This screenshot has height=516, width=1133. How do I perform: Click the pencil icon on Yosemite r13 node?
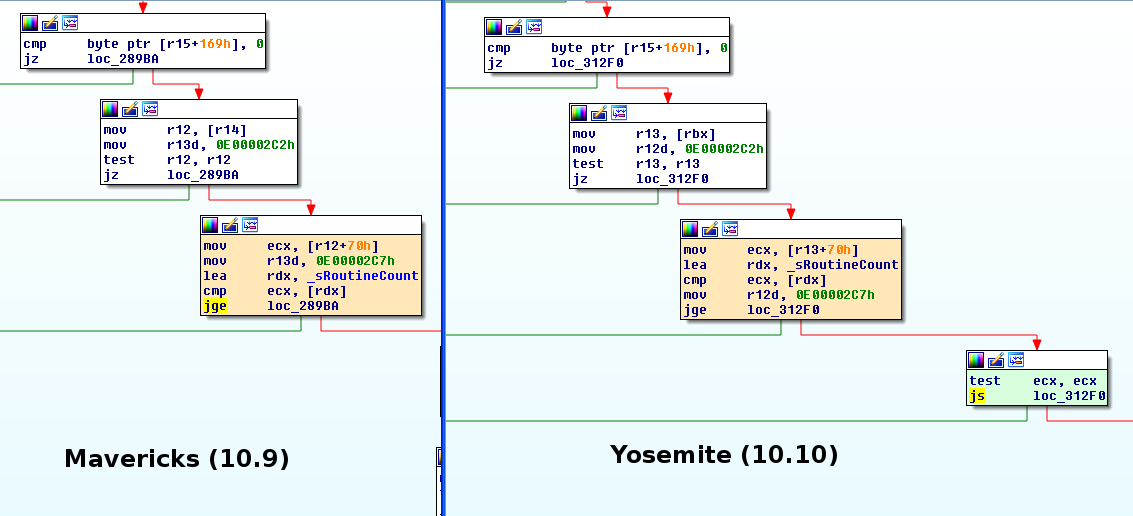[599, 113]
